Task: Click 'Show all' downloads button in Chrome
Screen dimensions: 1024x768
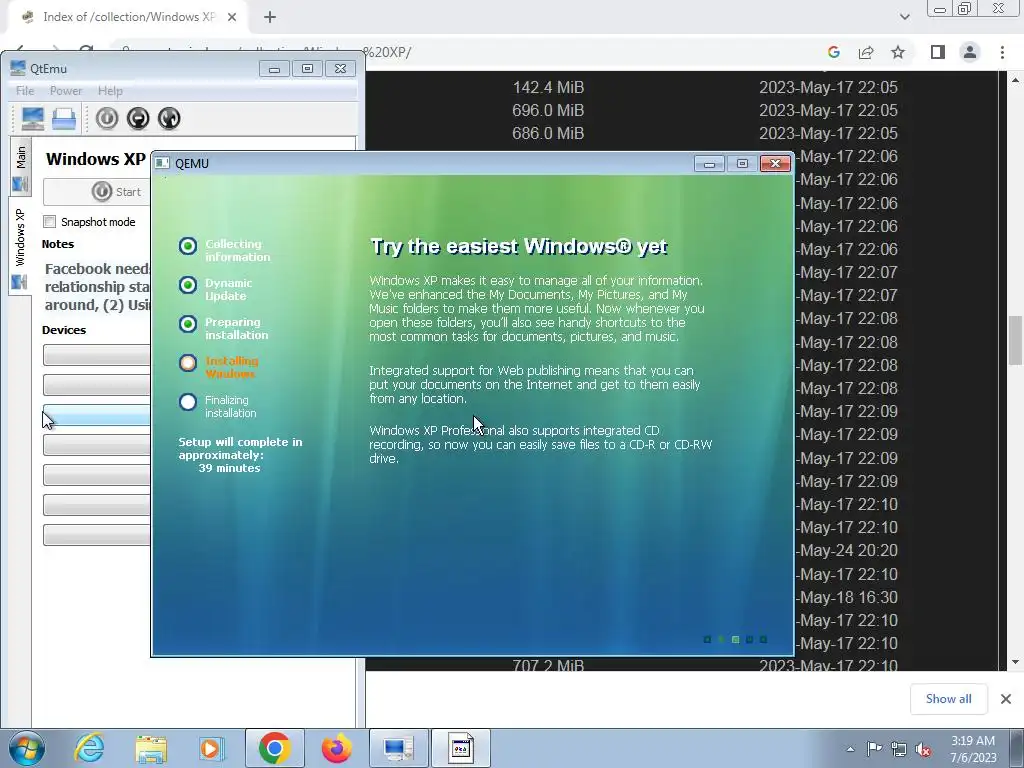Action: click(948, 699)
